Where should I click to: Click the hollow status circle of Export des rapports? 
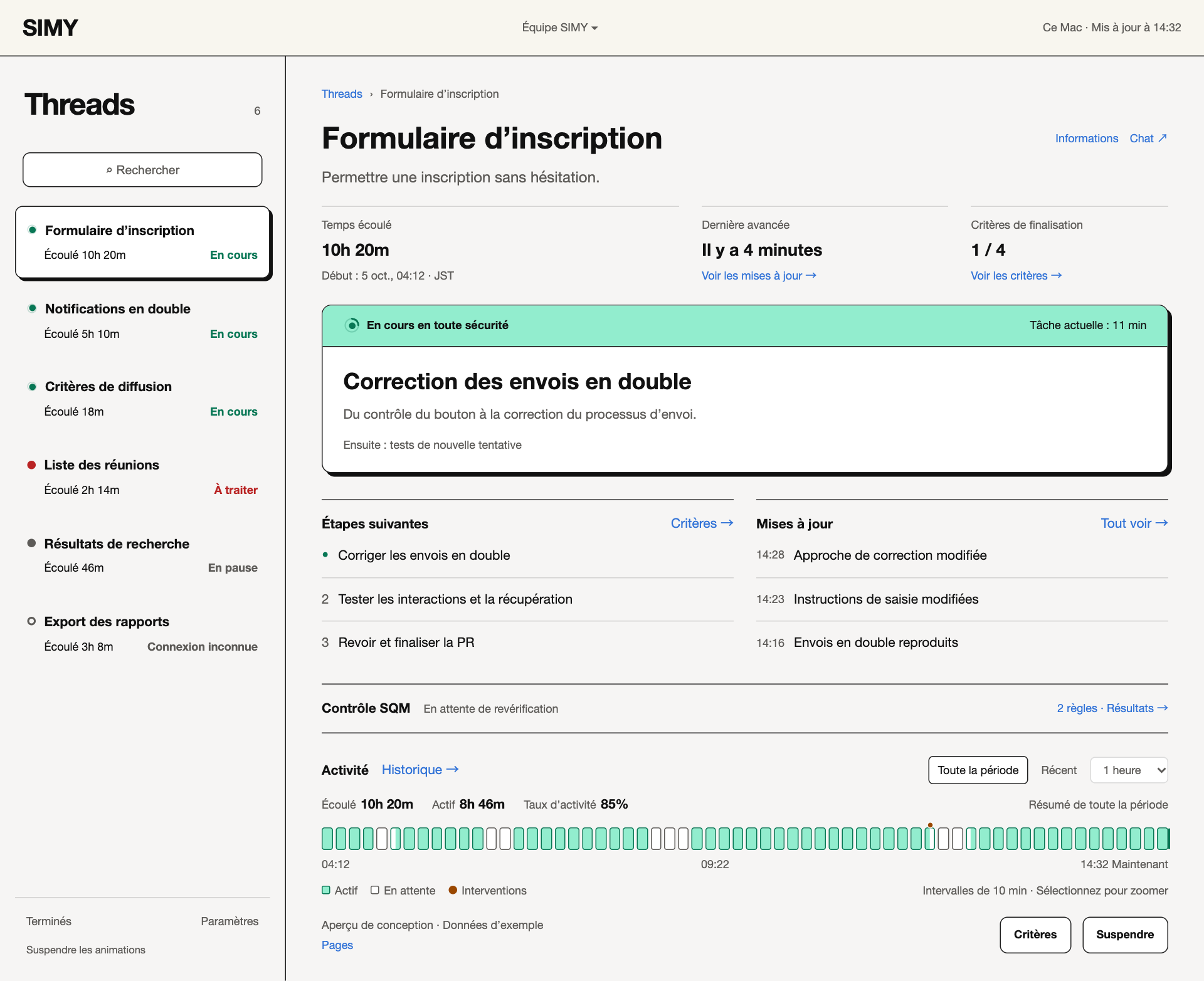[x=31, y=621]
